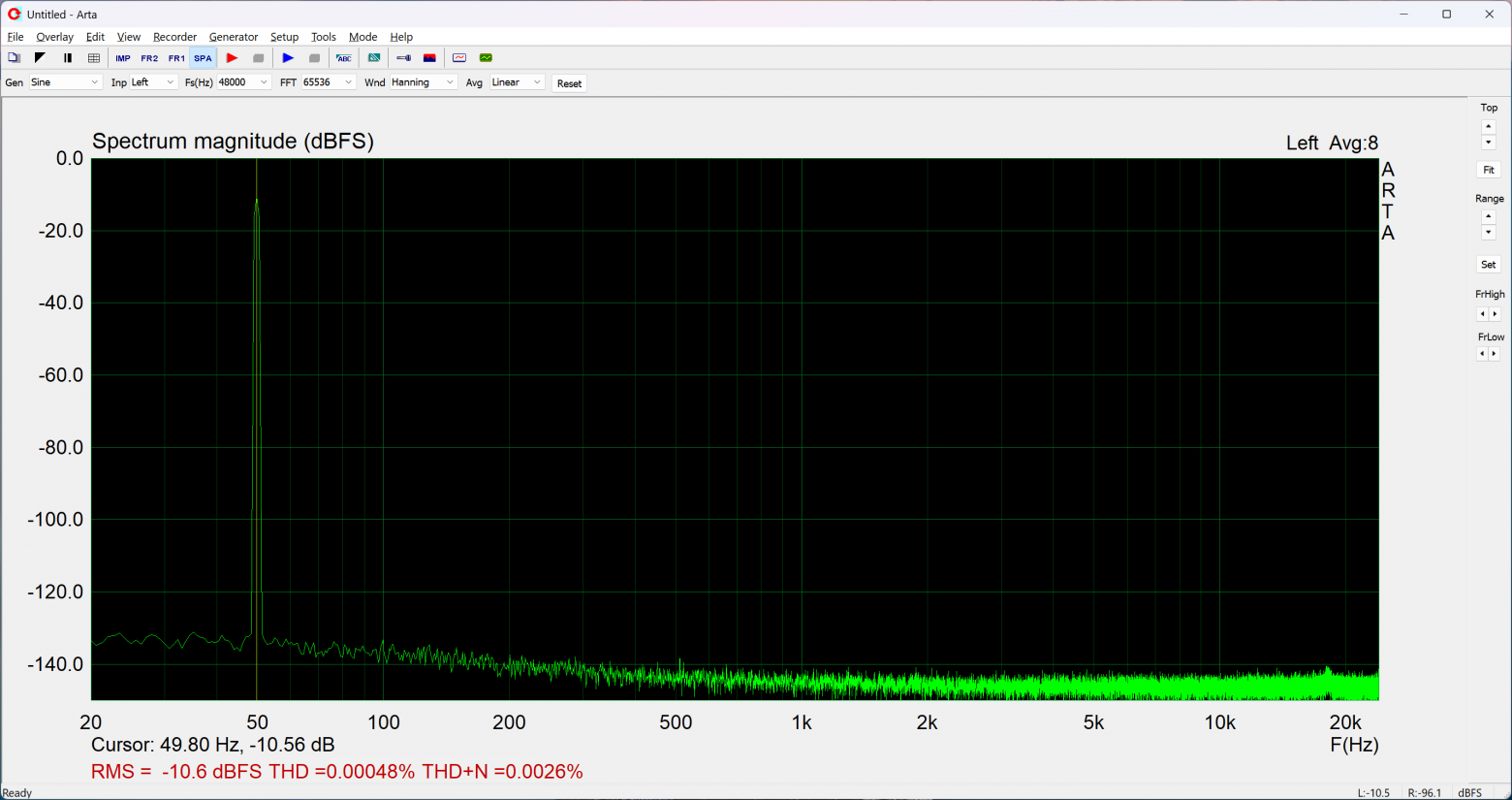Screen dimensions: 1512x800
Task: Expand the FFT size dropdown
Action: 329,82
